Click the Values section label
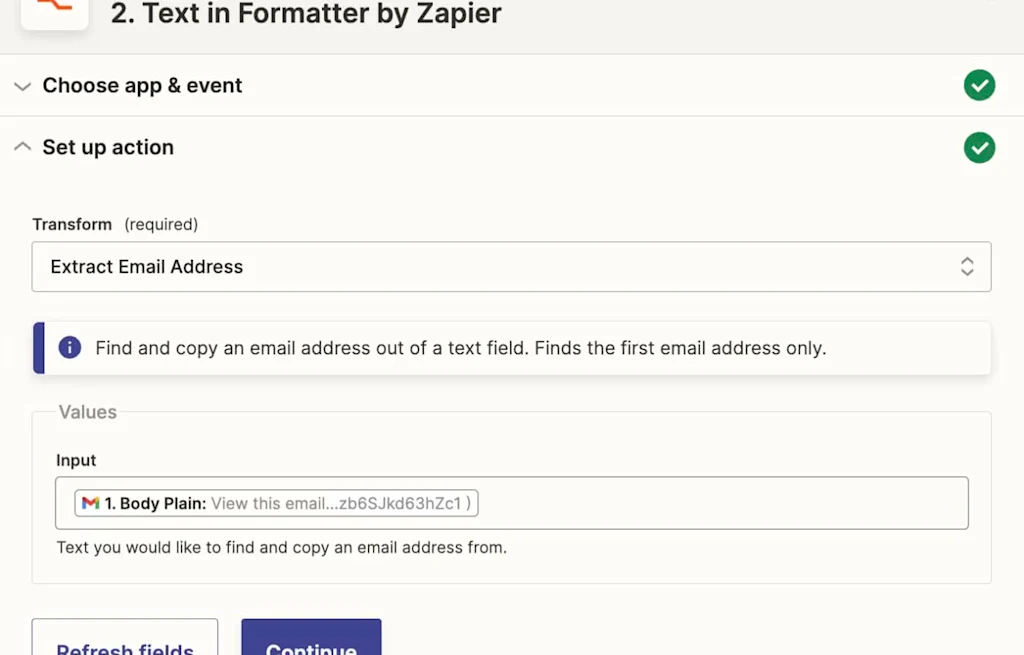Image resolution: width=1024 pixels, height=655 pixels. 88,412
